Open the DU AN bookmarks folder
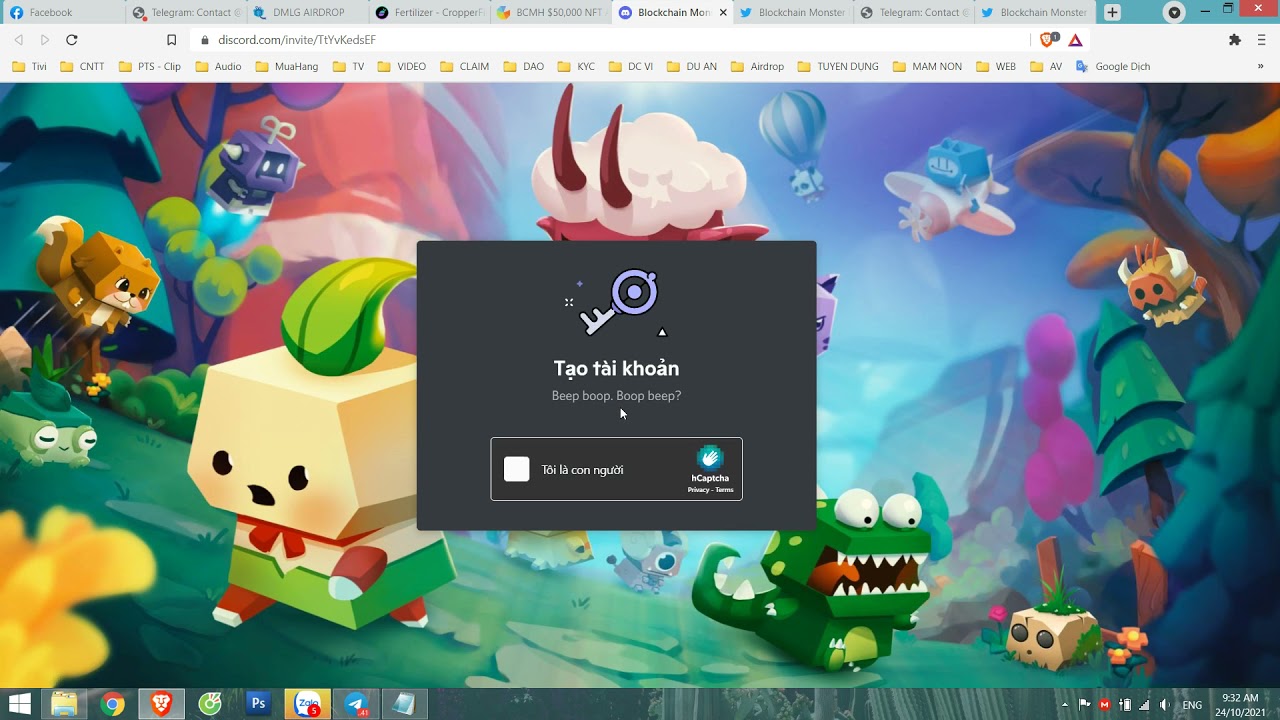Image resolution: width=1280 pixels, height=720 pixels. point(691,67)
